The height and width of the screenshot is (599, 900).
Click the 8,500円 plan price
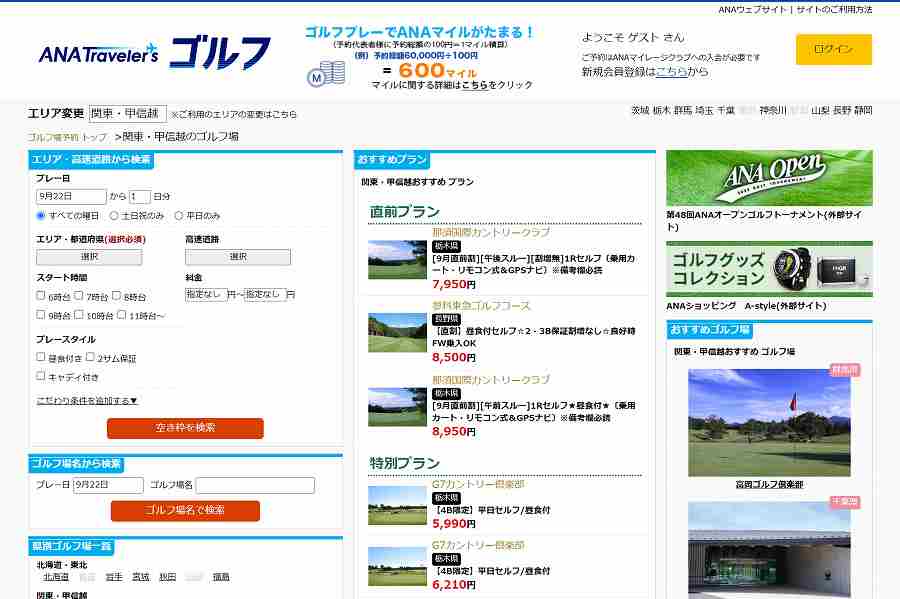click(453, 357)
